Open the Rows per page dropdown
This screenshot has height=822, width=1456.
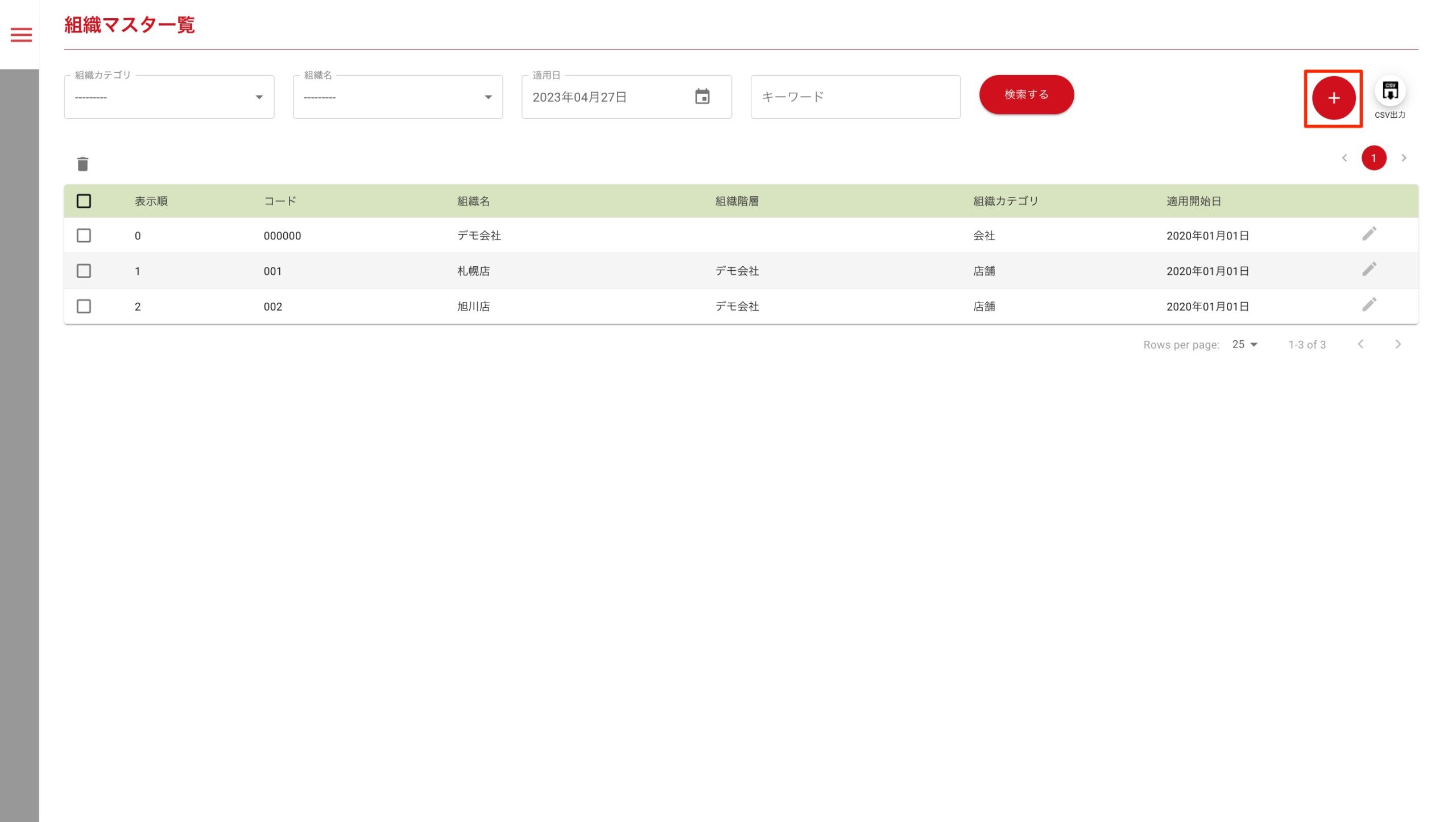(x=1244, y=344)
